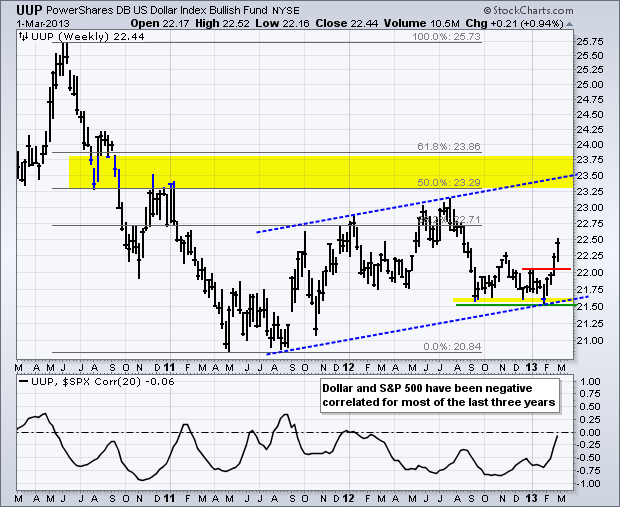Viewport: 620px width, 507px height.
Task: Click the 22.50 price axis label
Action: (x=590, y=240)
